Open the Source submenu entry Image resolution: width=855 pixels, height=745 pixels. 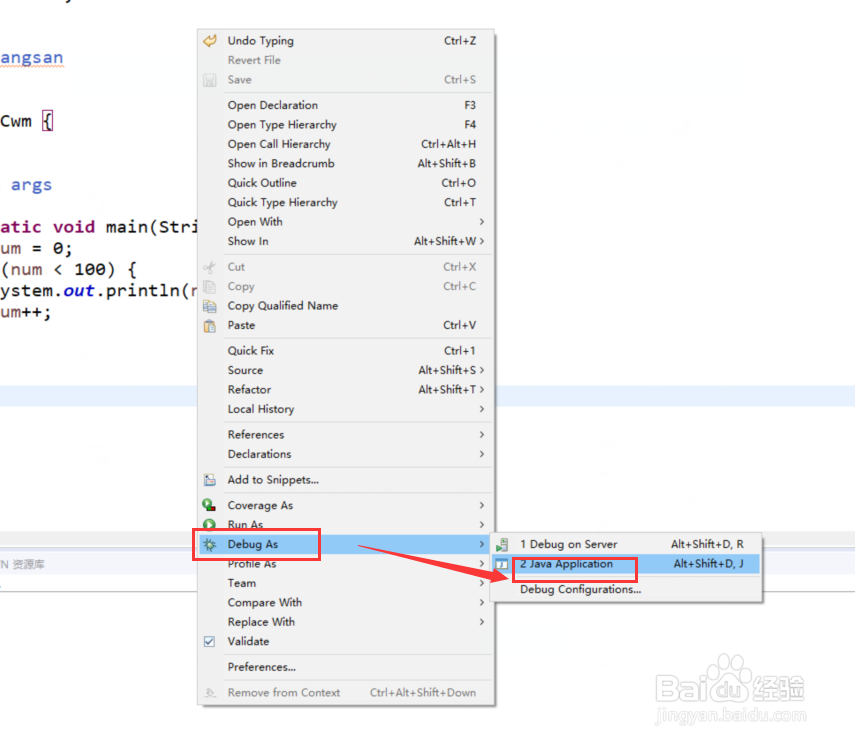(346, 370)
